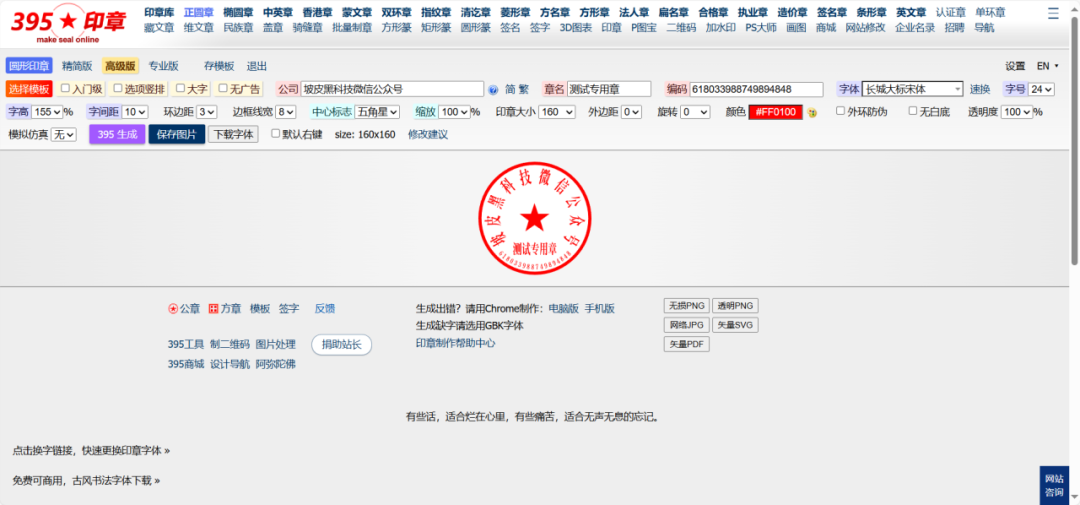Image resolution: width=1080 pixels, height=505 pixels.
Task: Click the 保存图片 button
Action: (x=176, y=134)
